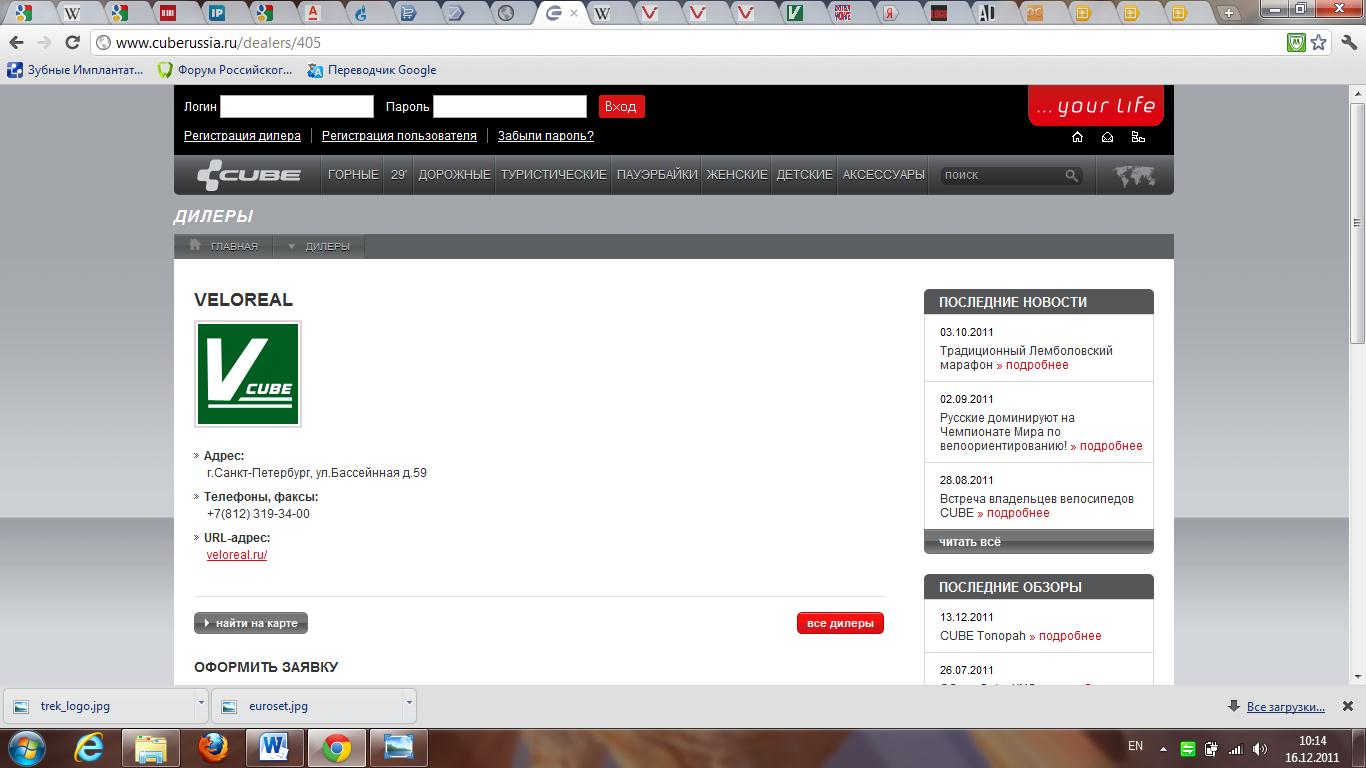
Task: Click the CUBE logo
Action: (x=249, y=175)
